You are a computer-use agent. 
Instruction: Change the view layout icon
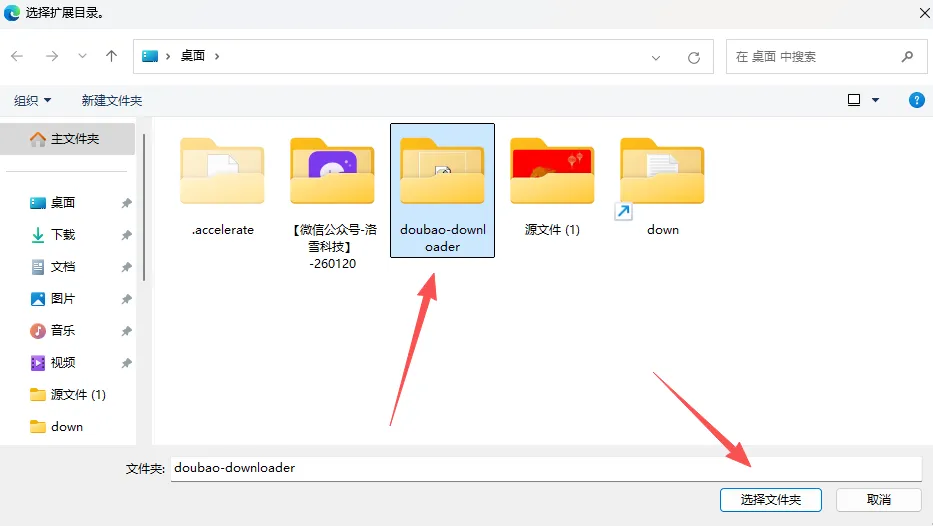pyautogui.click(x=854, y=100)
